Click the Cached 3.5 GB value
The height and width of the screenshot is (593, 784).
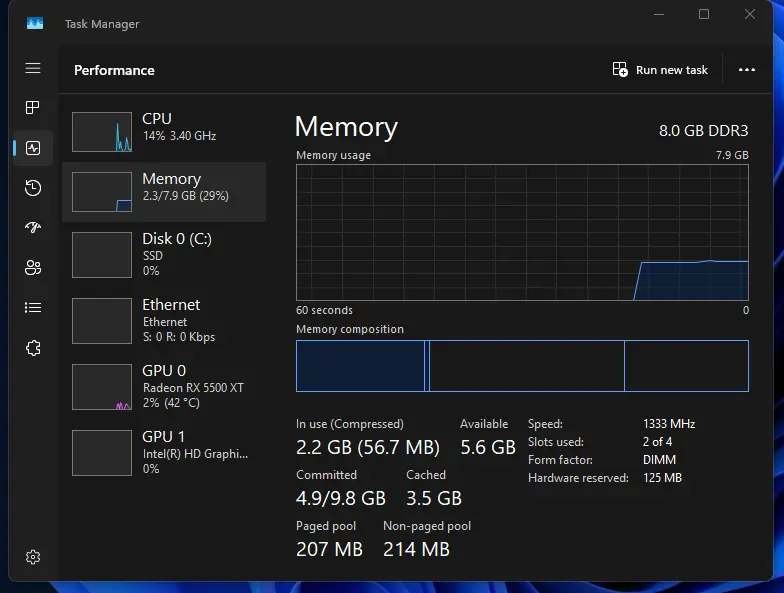tap(434, 498)
